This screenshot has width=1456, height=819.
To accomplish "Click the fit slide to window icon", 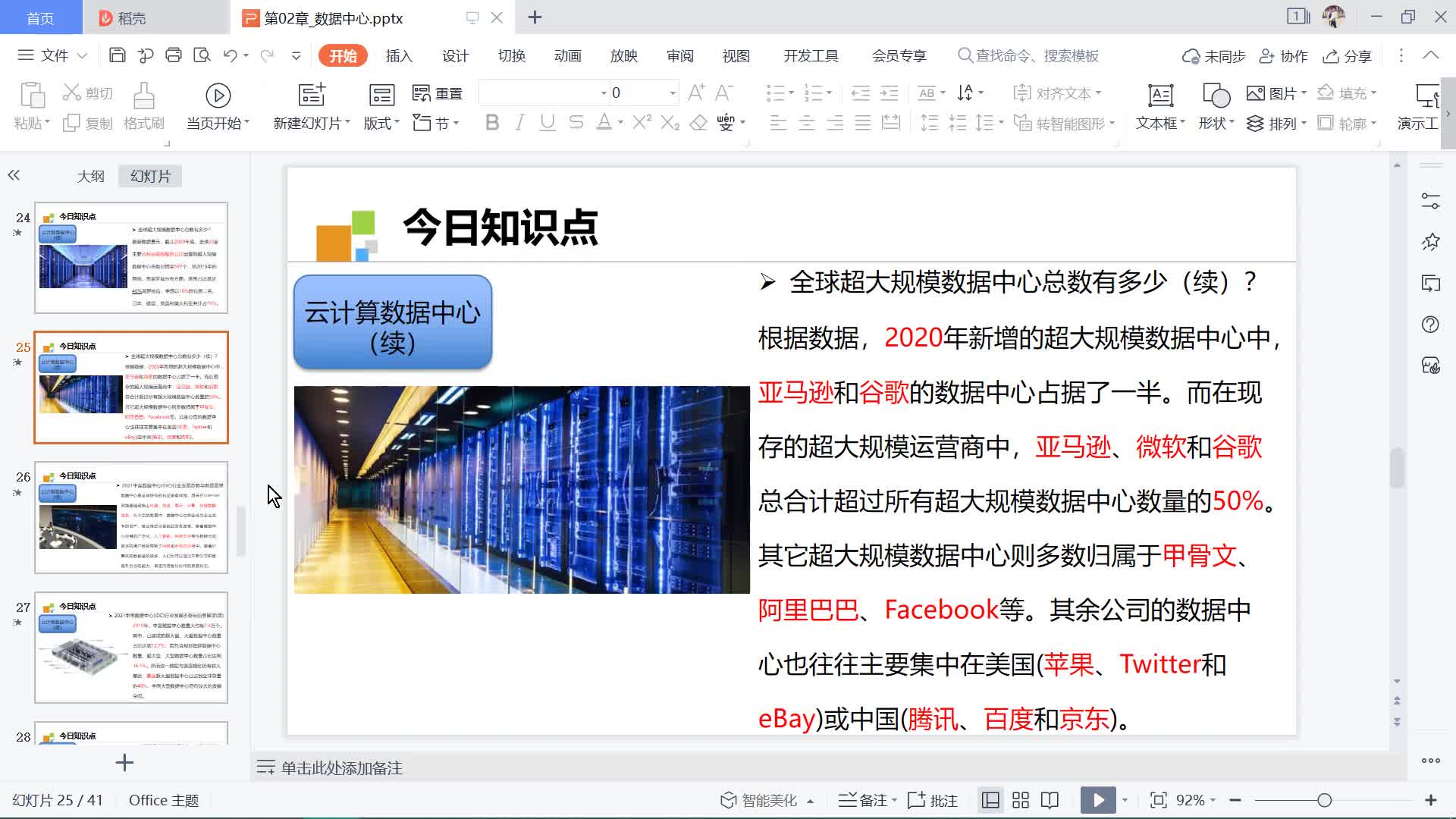I will click(x=1158, y=800).
